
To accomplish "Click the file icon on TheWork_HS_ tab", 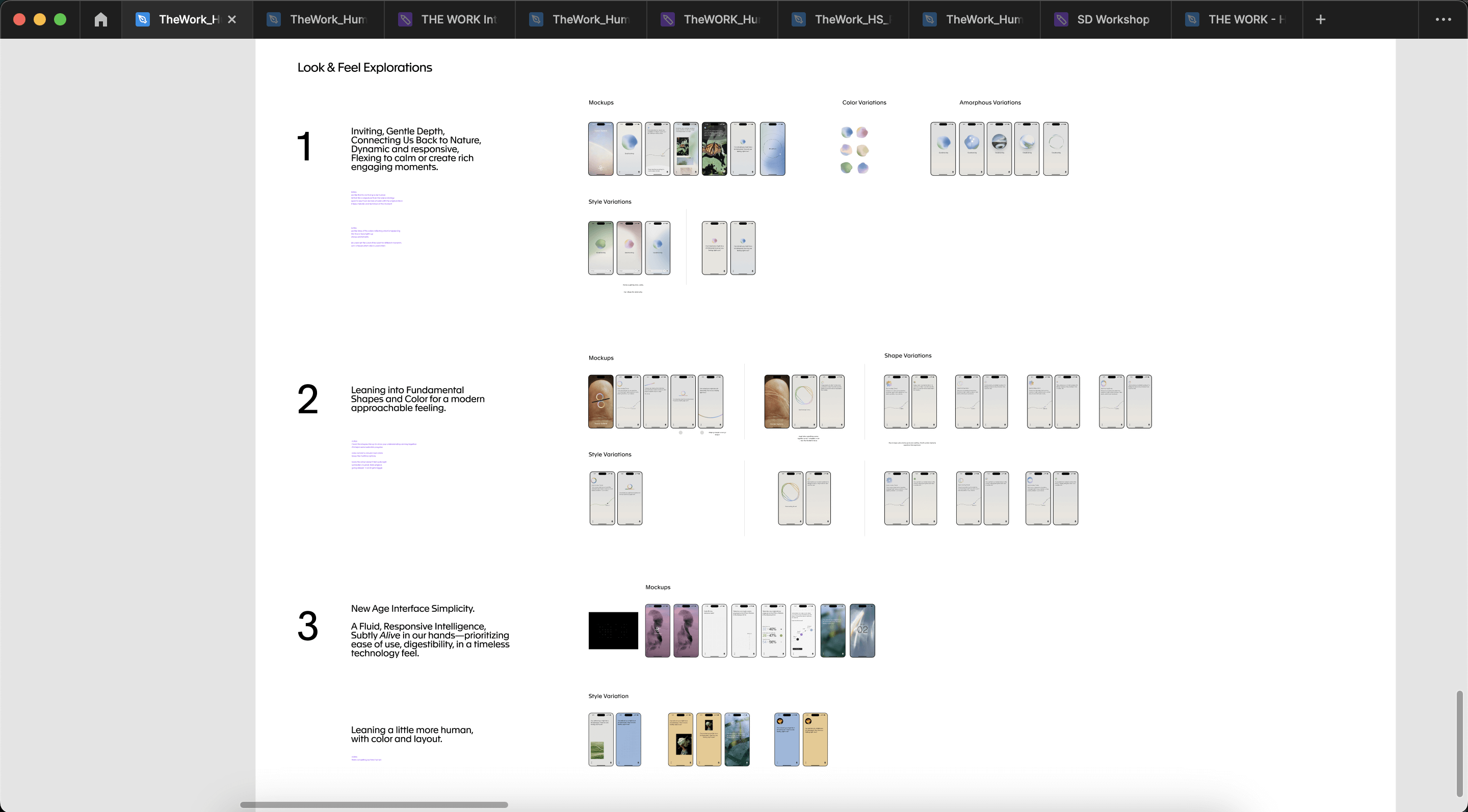I will click(x=799, y=19).
